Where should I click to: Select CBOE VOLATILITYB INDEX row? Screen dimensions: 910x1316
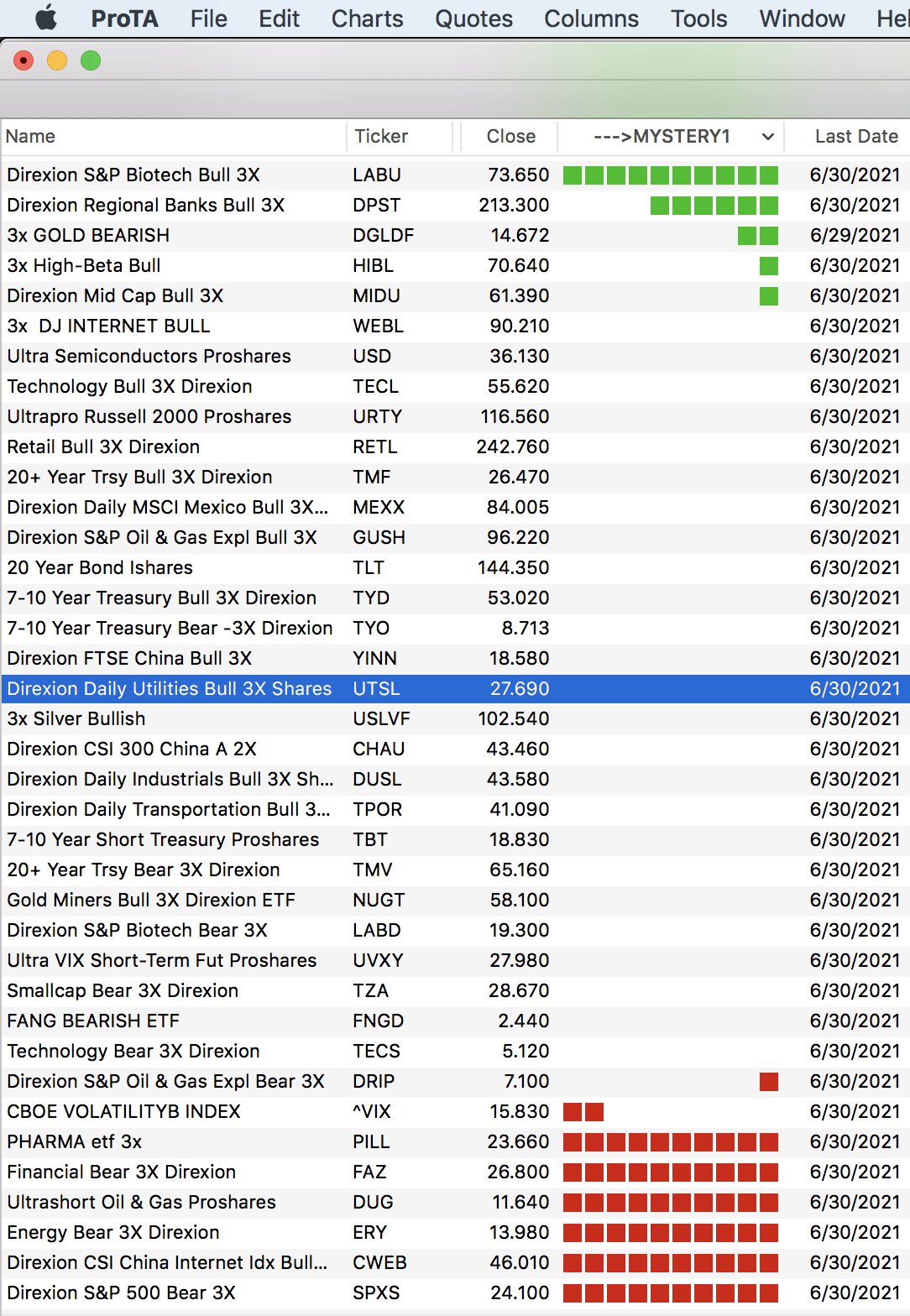[455, 1111]
